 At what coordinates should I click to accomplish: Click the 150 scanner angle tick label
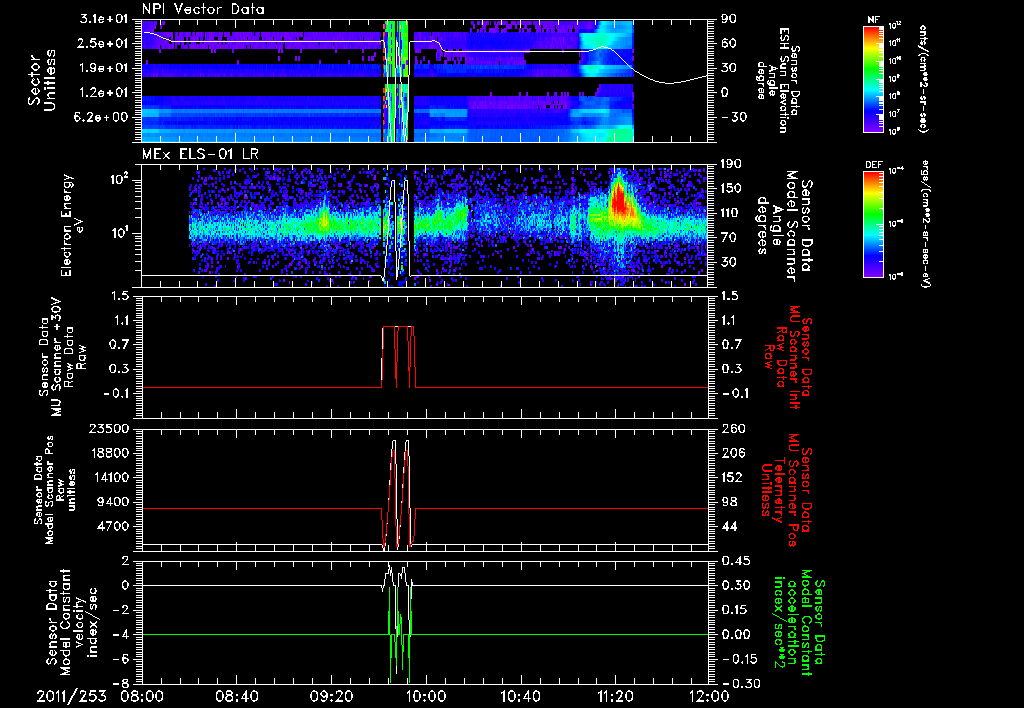731,188
